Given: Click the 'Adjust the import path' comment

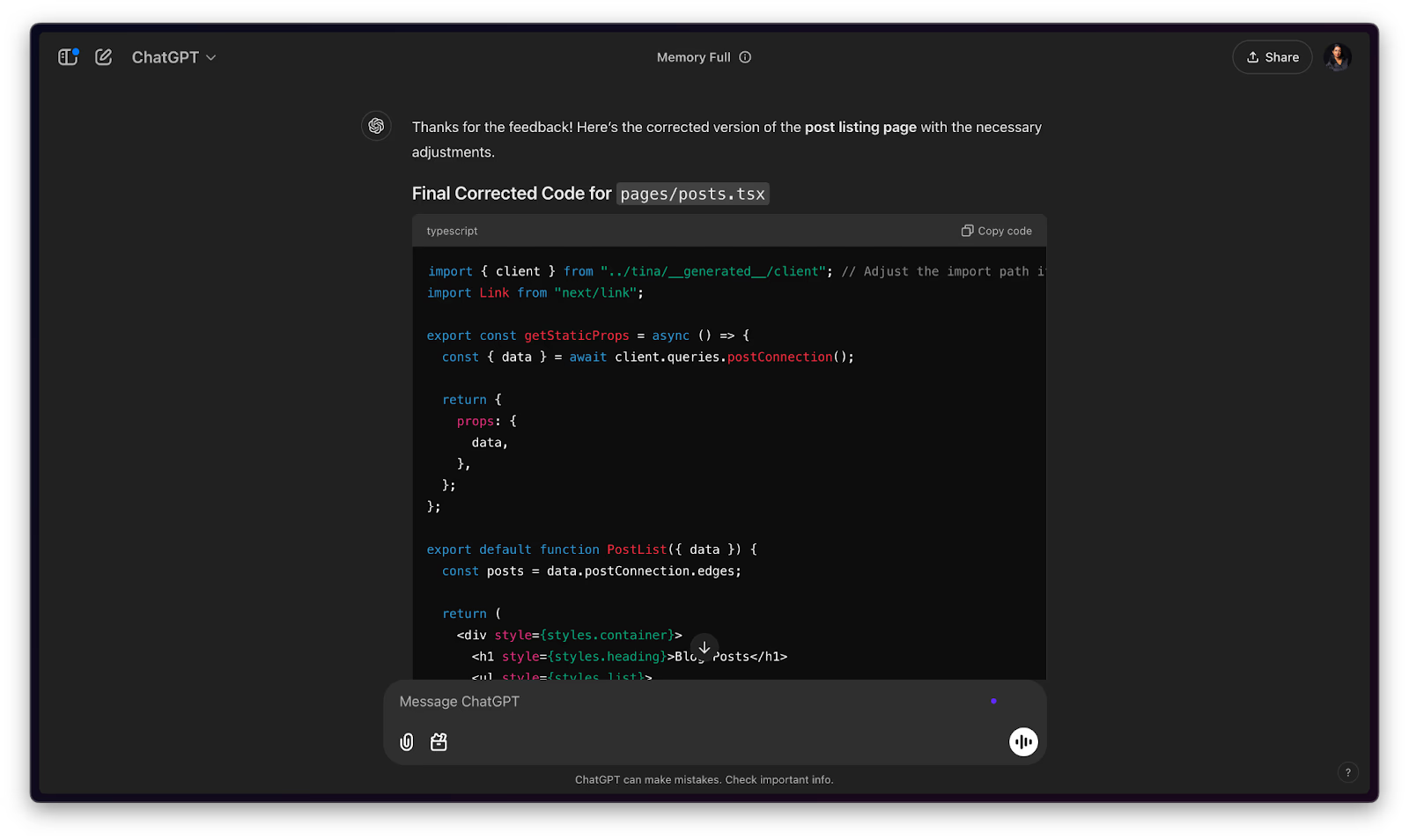Looking at the screenshot, I should pyautogui.click(x=943, y=271).
